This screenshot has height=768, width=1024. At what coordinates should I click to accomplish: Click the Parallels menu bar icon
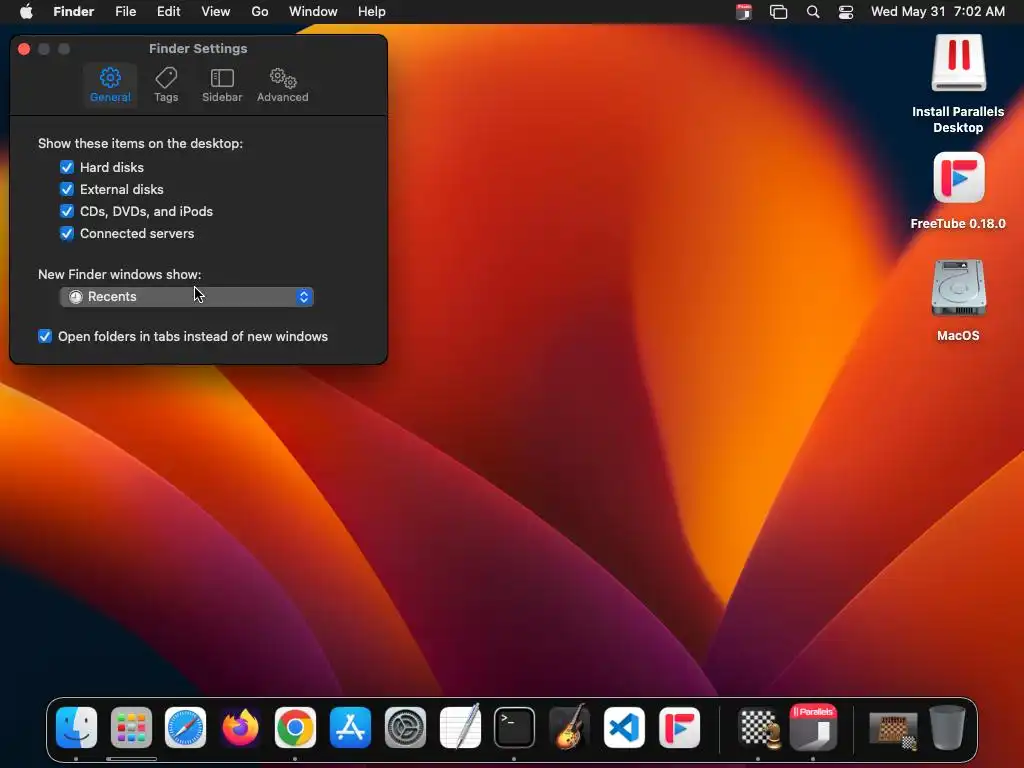click(744, 12)
